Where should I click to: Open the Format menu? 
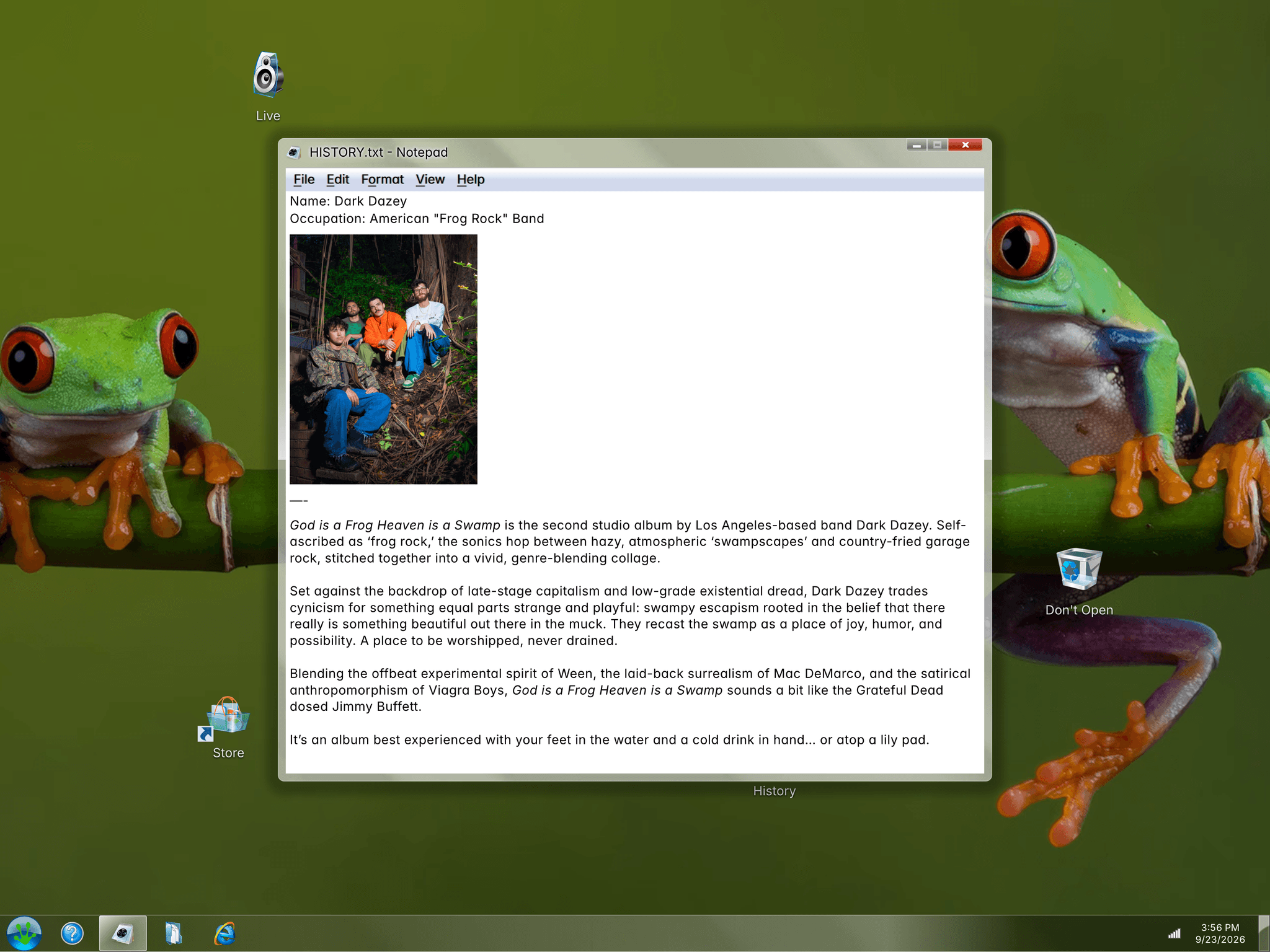point(382,180)
